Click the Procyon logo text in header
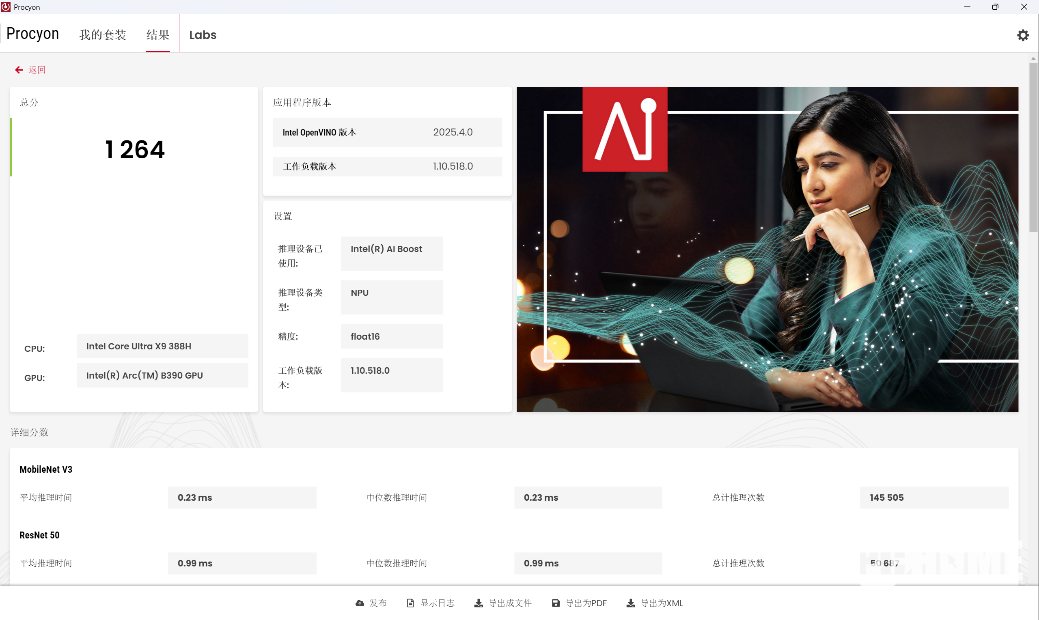 (x=33, y=34)
